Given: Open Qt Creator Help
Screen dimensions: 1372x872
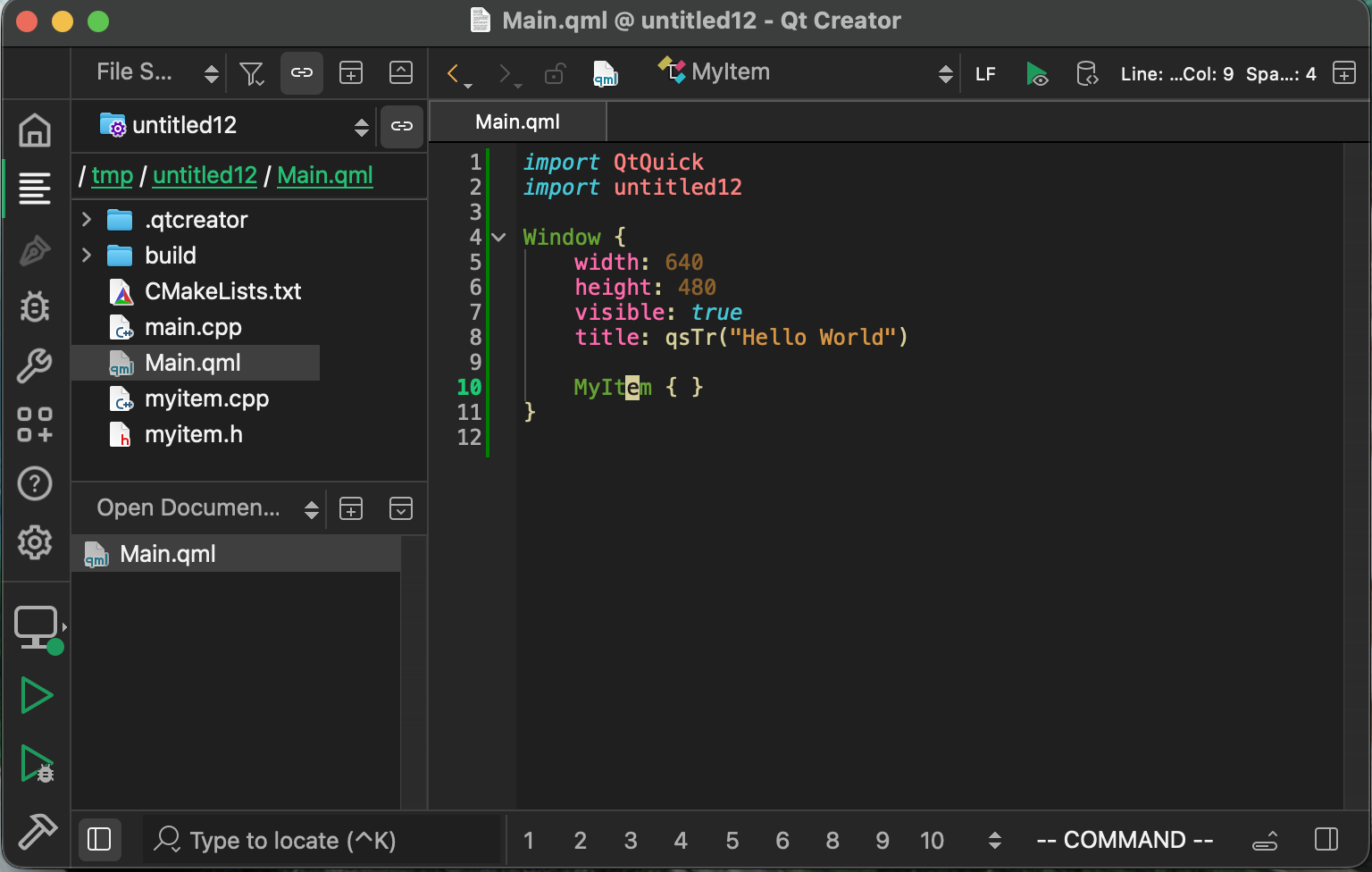Looking at the screenshot, I should [x=34, y=483].
